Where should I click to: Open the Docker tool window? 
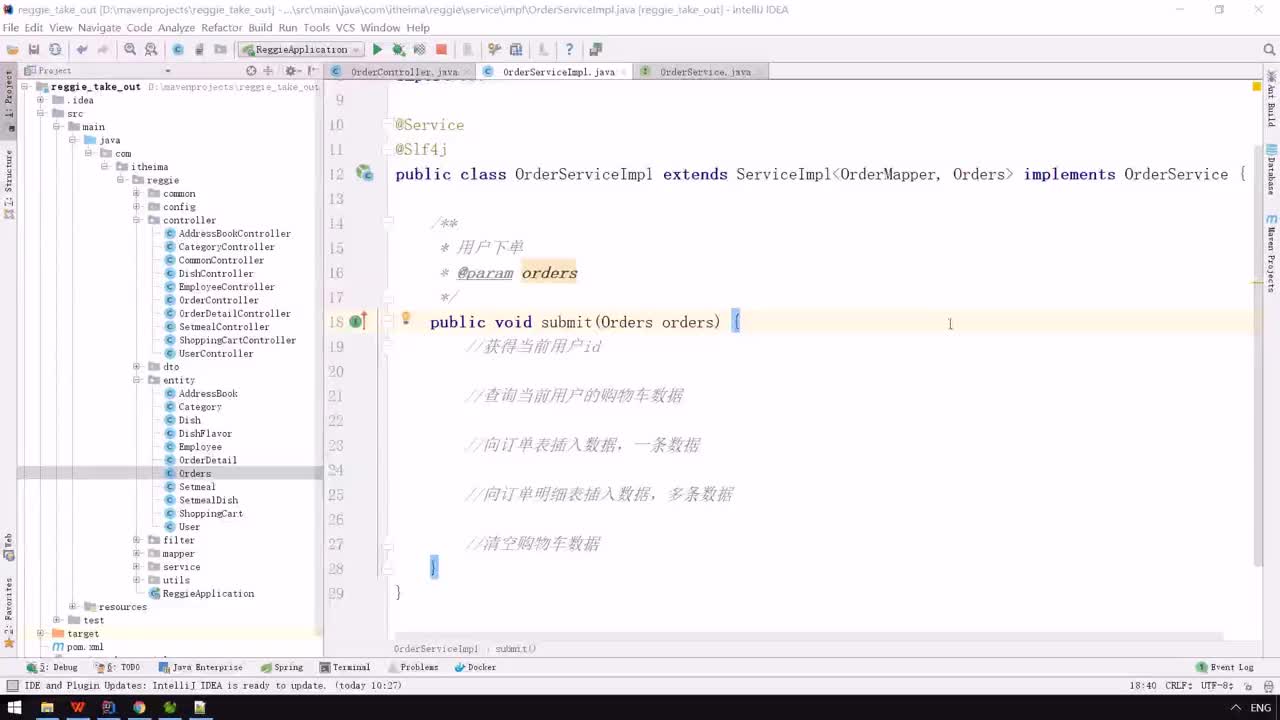[x=475, y=667]
